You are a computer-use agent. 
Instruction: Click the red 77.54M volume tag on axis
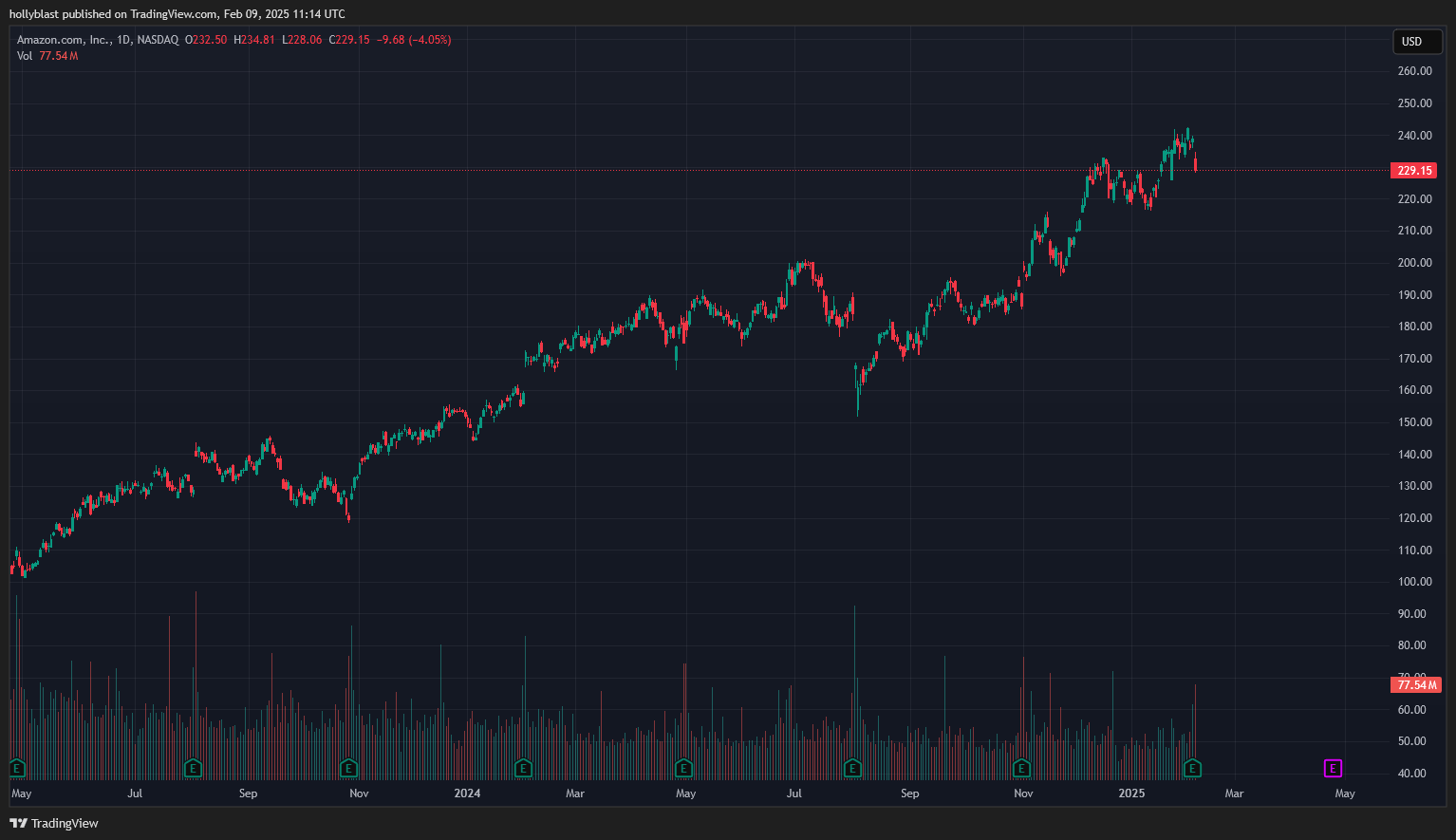(x=1417, y=684)
